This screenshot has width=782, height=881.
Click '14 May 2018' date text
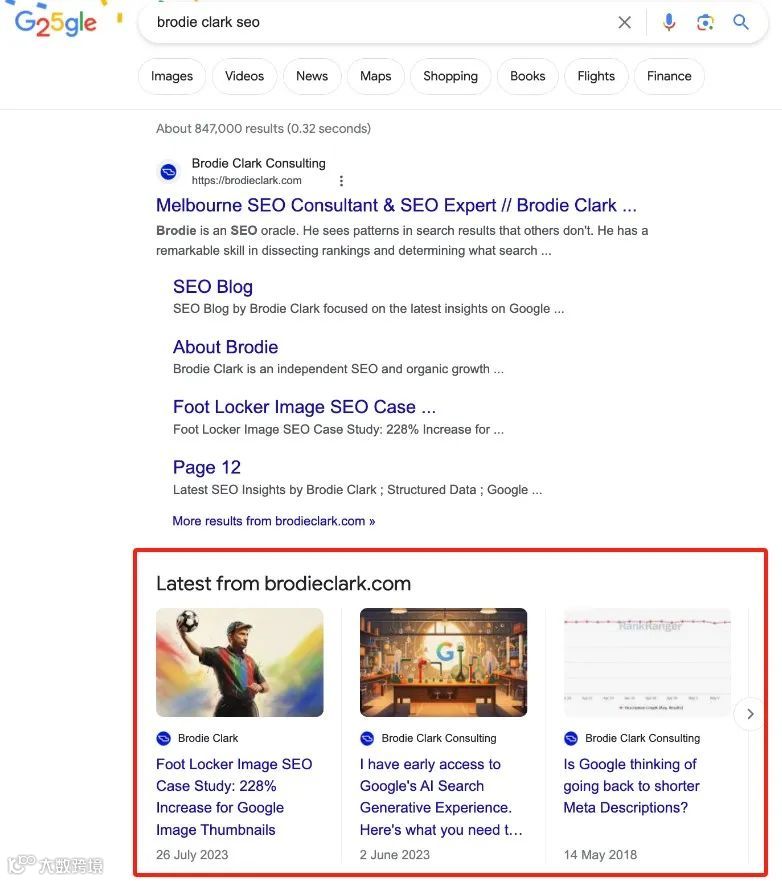pos(601,855)
